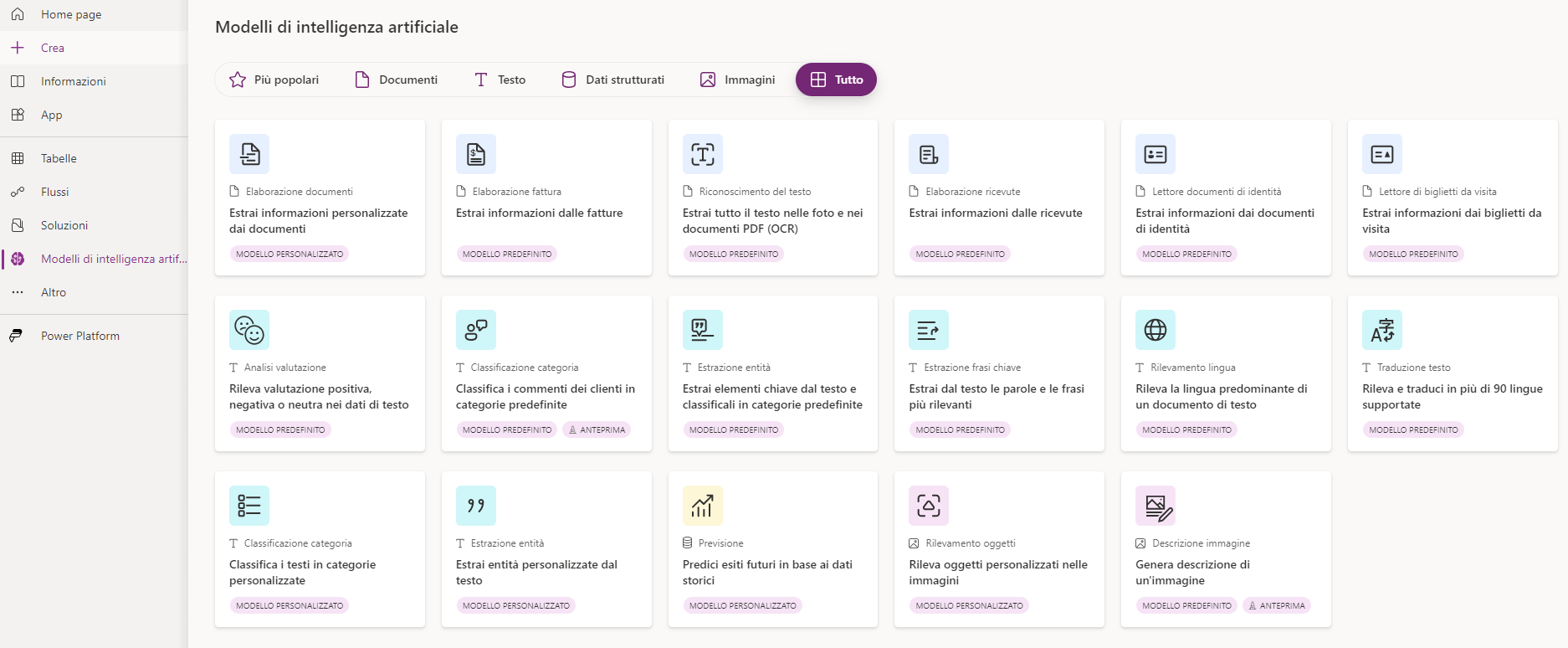
Task: Click the identity document reader icon
Action: [1156, 154]
